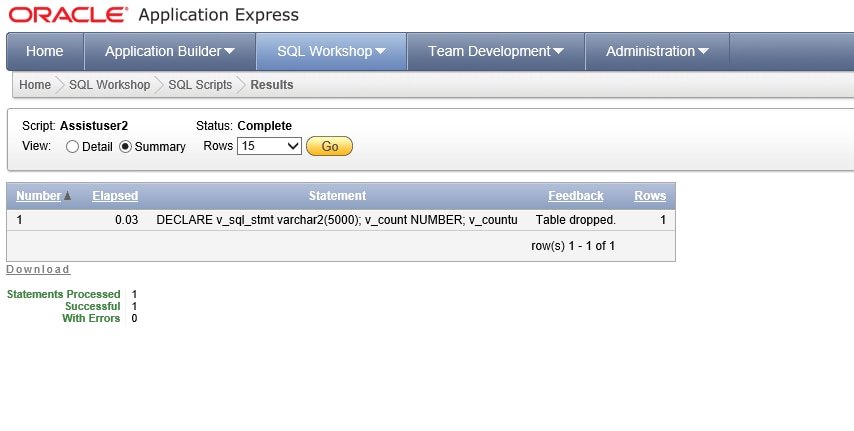Click the Statement column header
Viewport: 854px width, 431px height.
(337, 196)
